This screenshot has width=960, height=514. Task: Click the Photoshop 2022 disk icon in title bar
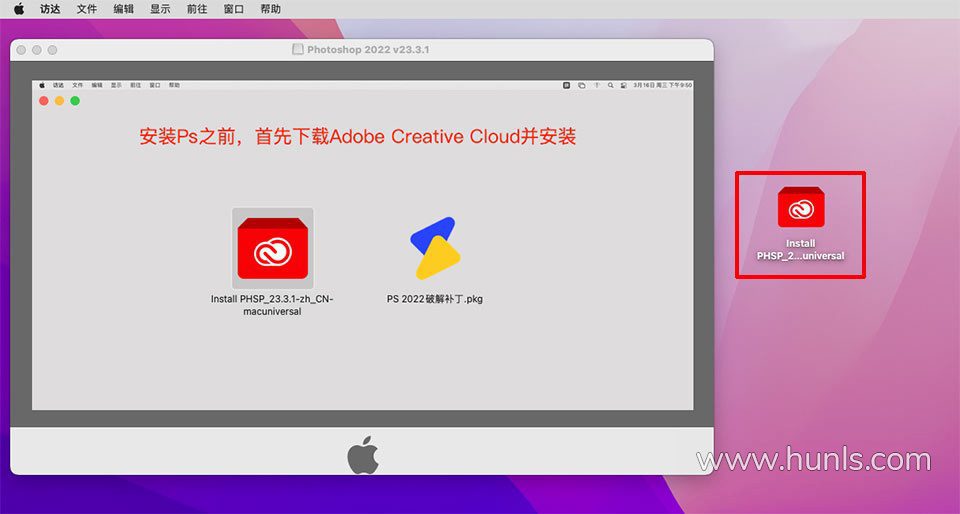pyautogui.click(x=297, y=49)
